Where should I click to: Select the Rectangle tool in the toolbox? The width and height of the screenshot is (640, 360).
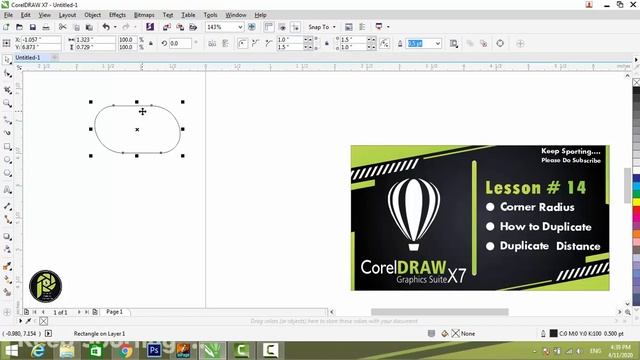coord(7,146)
